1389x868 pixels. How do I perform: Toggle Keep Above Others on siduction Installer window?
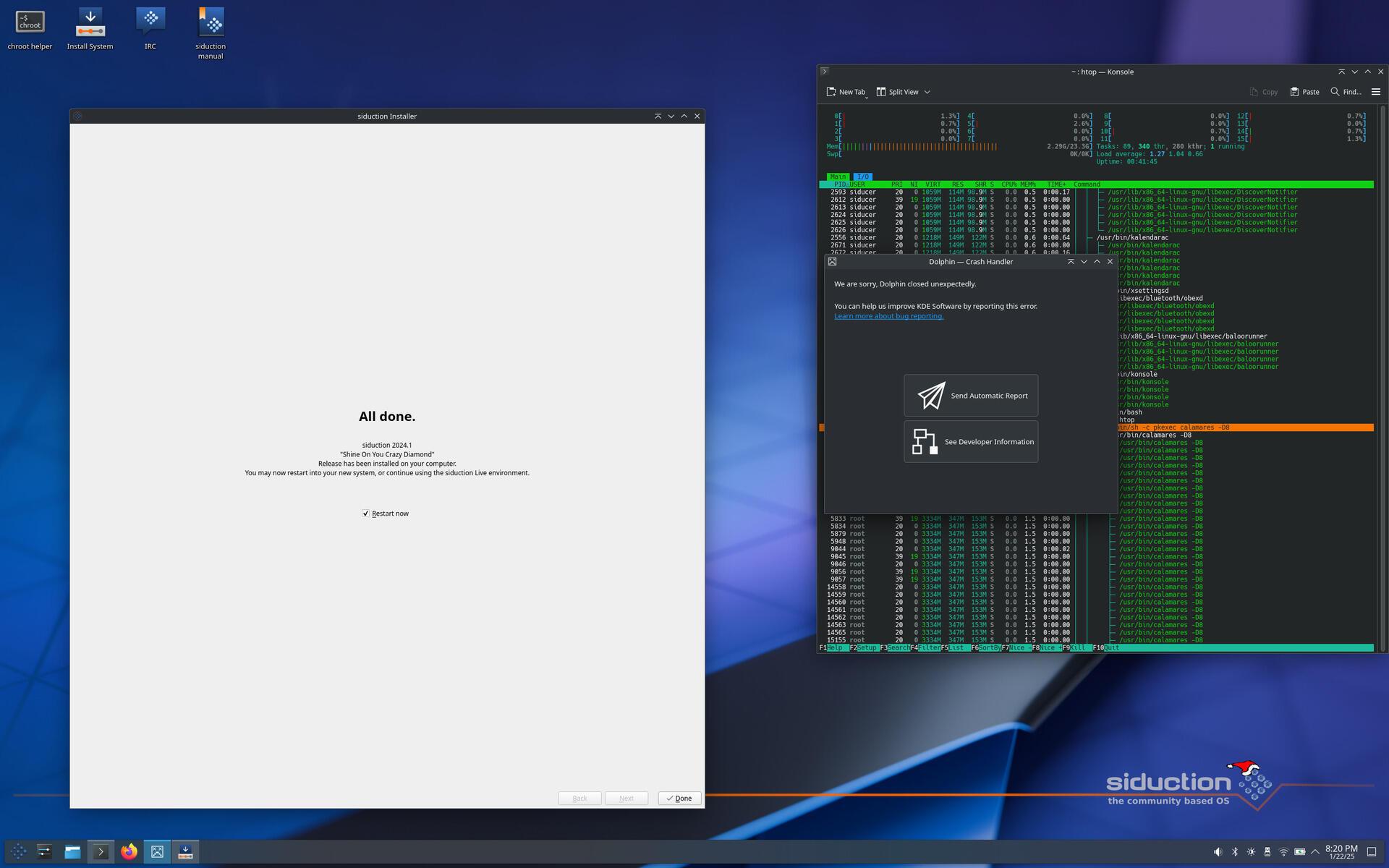point(658,116)
